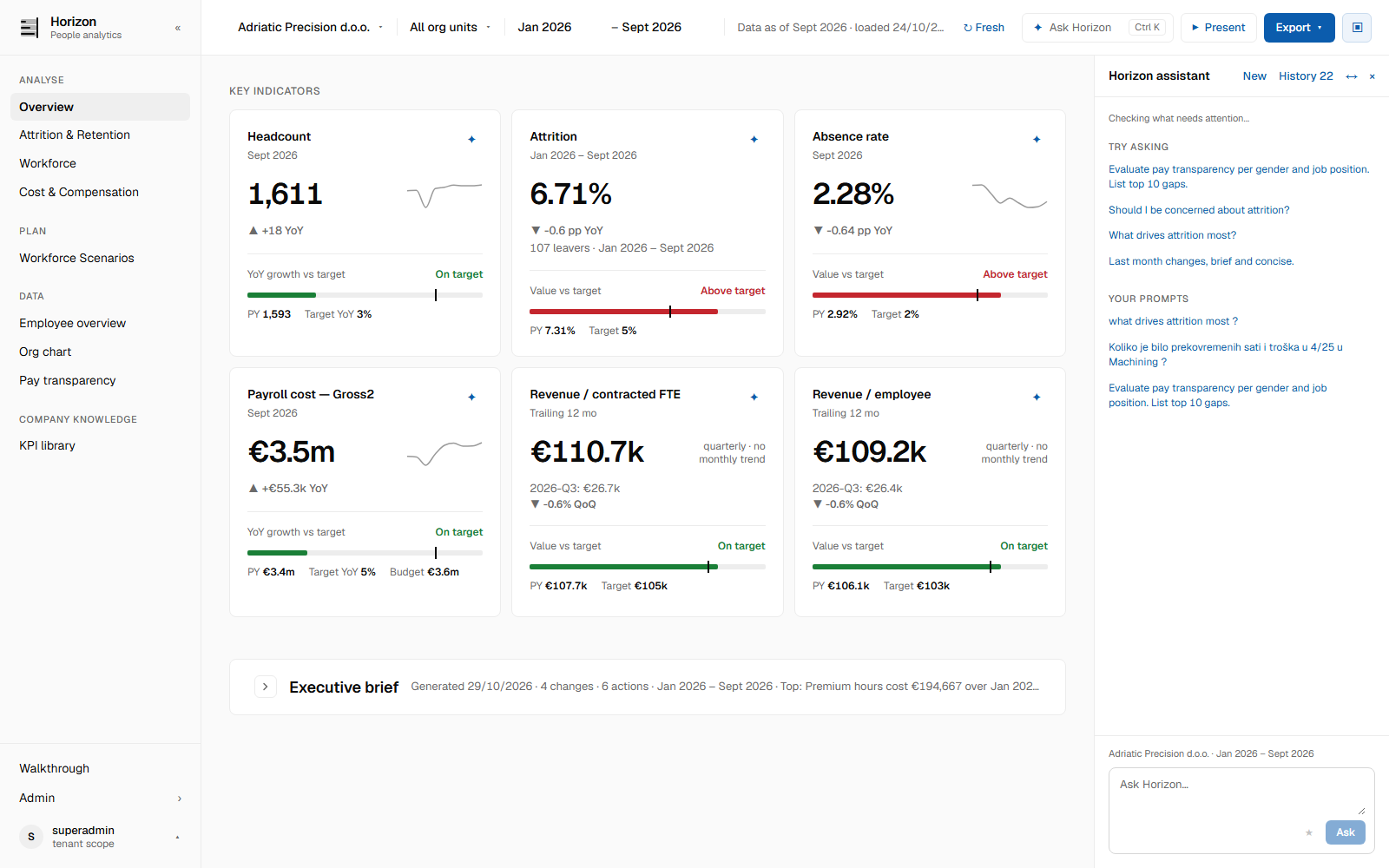Click the Revenue / employee target bar

930,567
